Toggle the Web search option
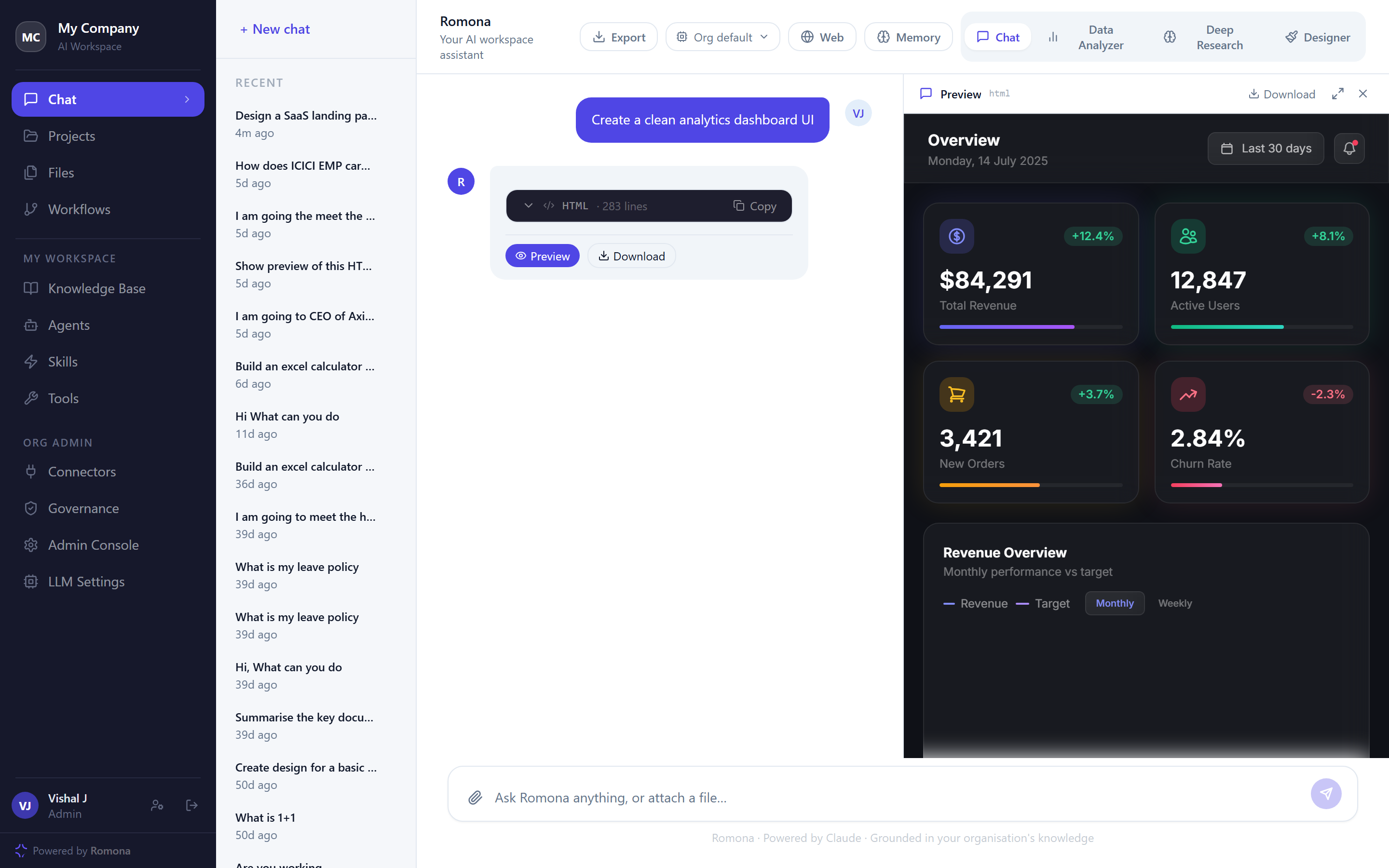1389x868 pixels. [x=822, y=37]
